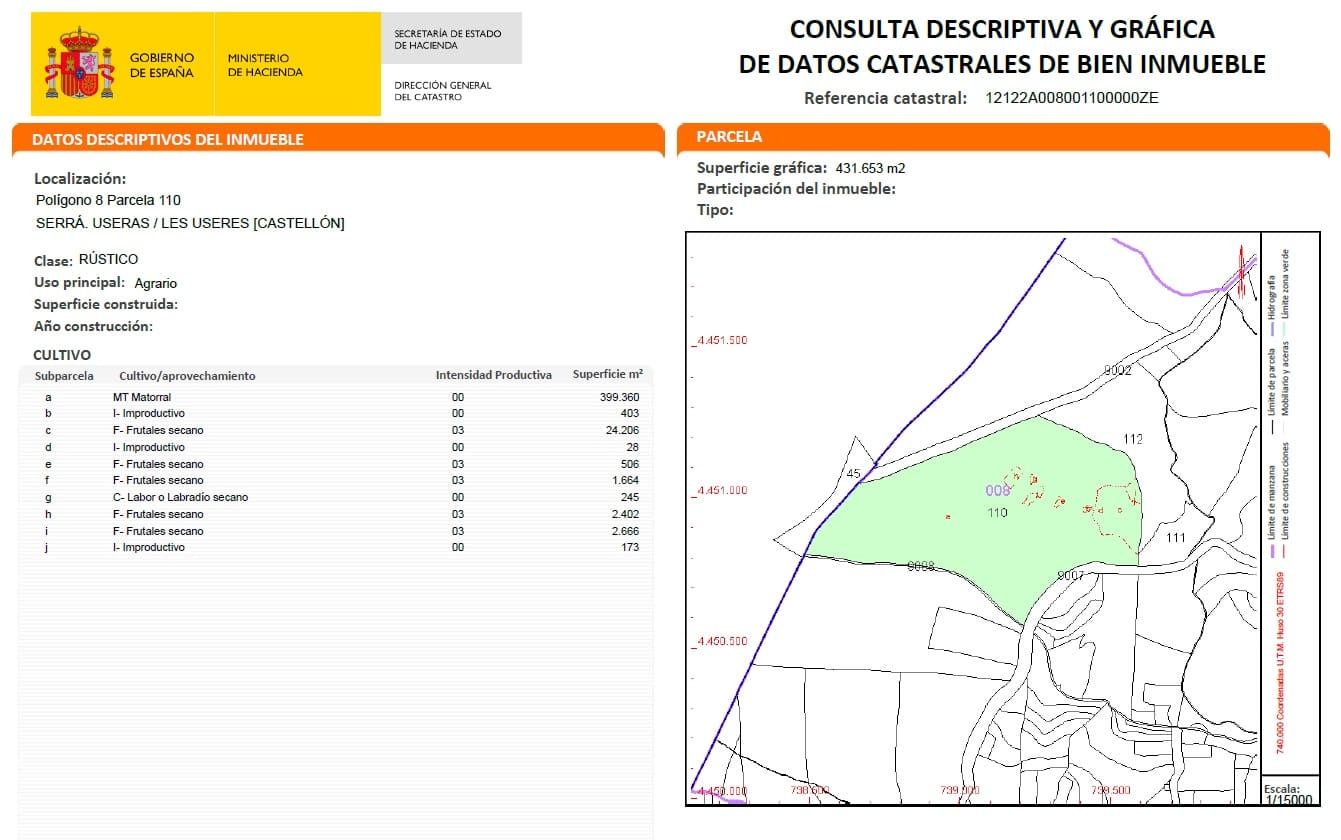Viewport: 1341px width, 840px height.
Task: Click map coordinate label 4.451.000
Action: [720, 491]
